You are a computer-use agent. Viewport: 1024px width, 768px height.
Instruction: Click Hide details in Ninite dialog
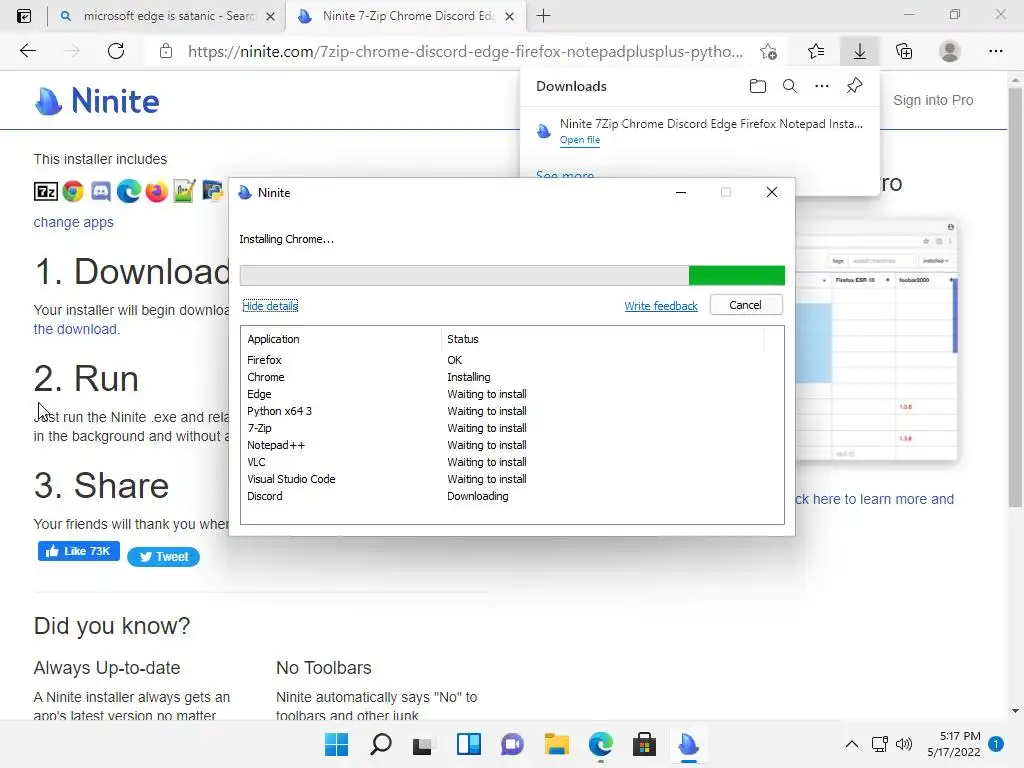tap(270, 306)
